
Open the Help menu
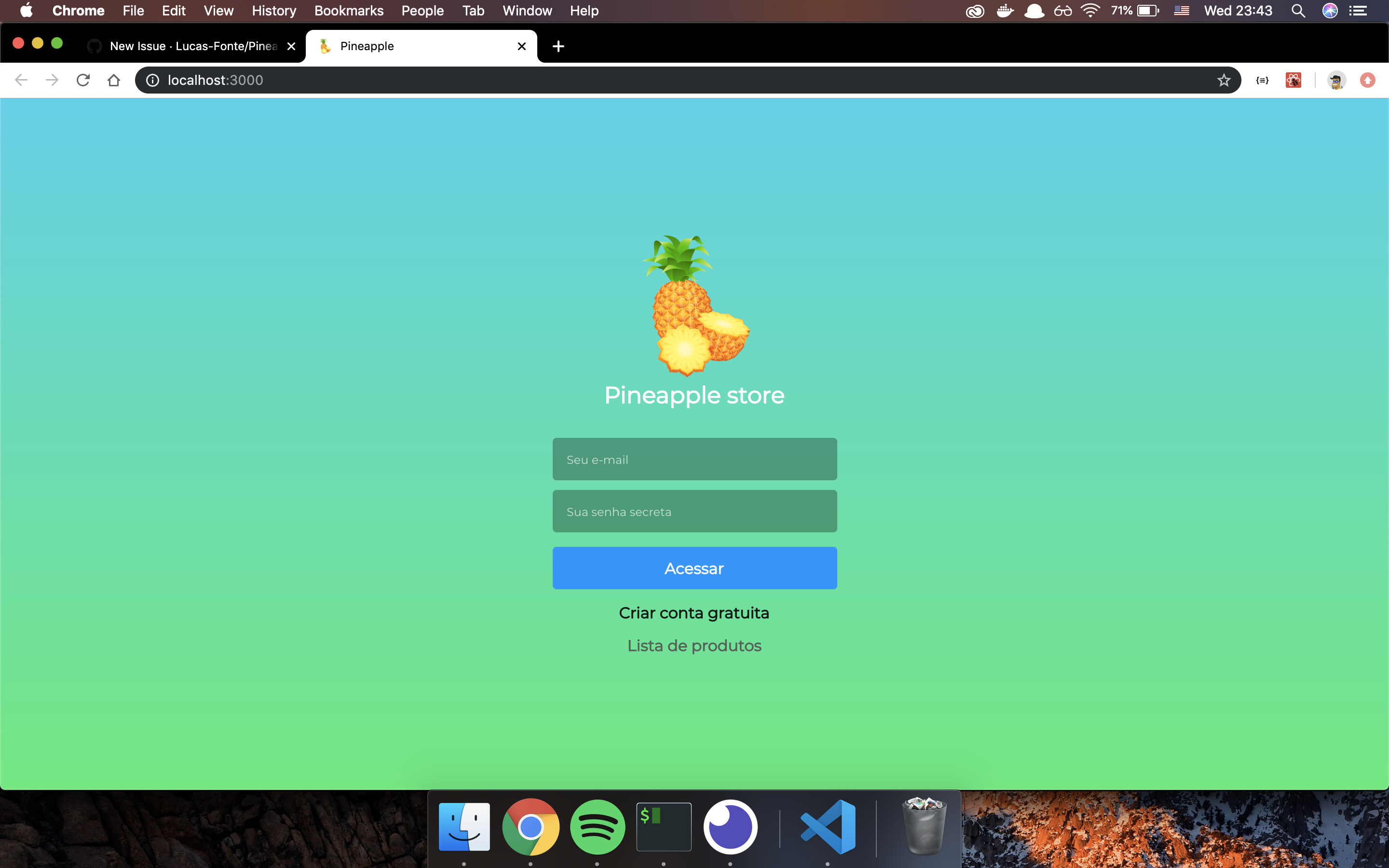[585, 10]
